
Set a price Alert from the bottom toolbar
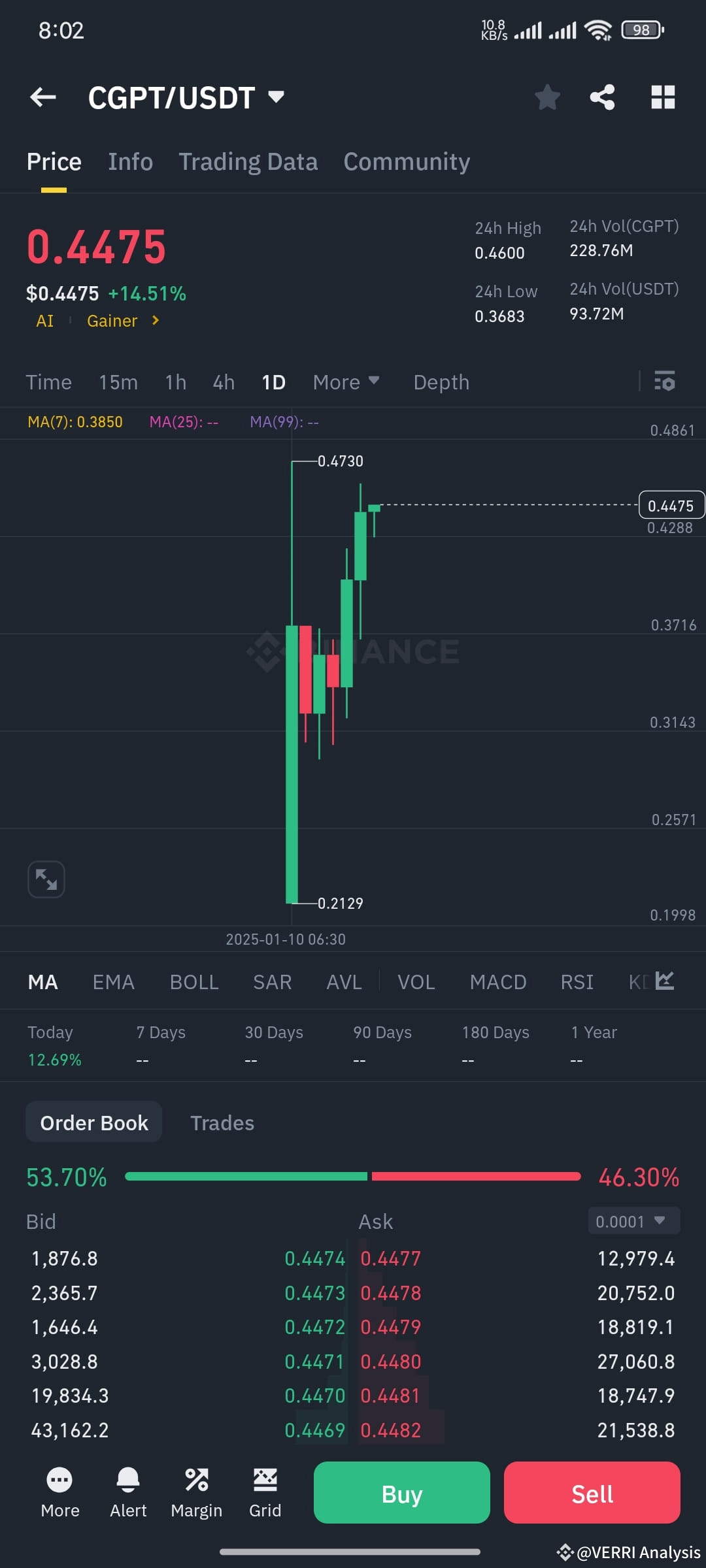128,1493
